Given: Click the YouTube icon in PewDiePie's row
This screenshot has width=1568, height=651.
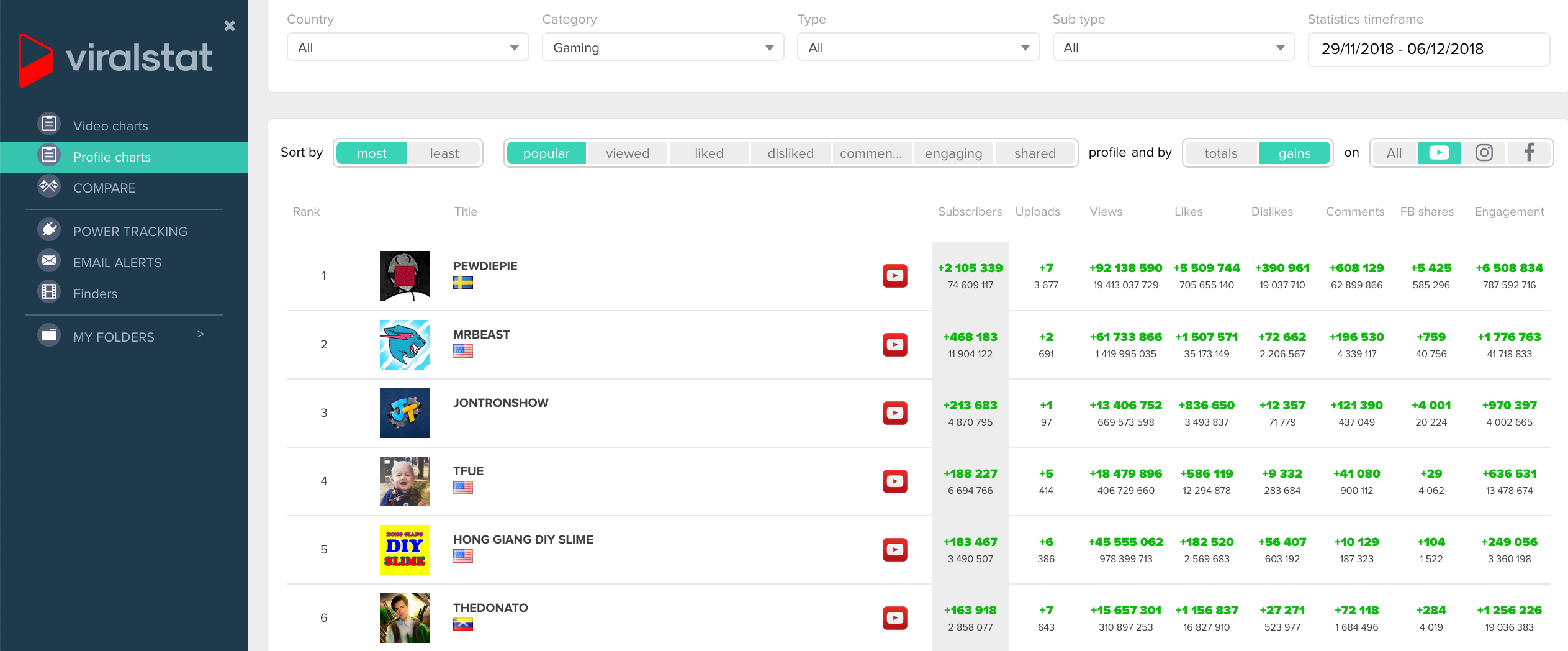Looking at the screenshot, I should pyautogui.click(x=895, y=276).
